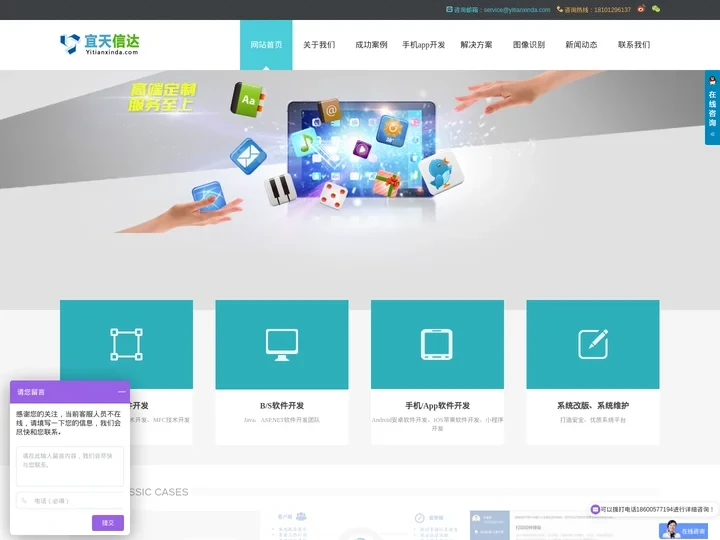Click the service@ email address link
Screen dimensions: 720x540
click(x=517, y=10)
